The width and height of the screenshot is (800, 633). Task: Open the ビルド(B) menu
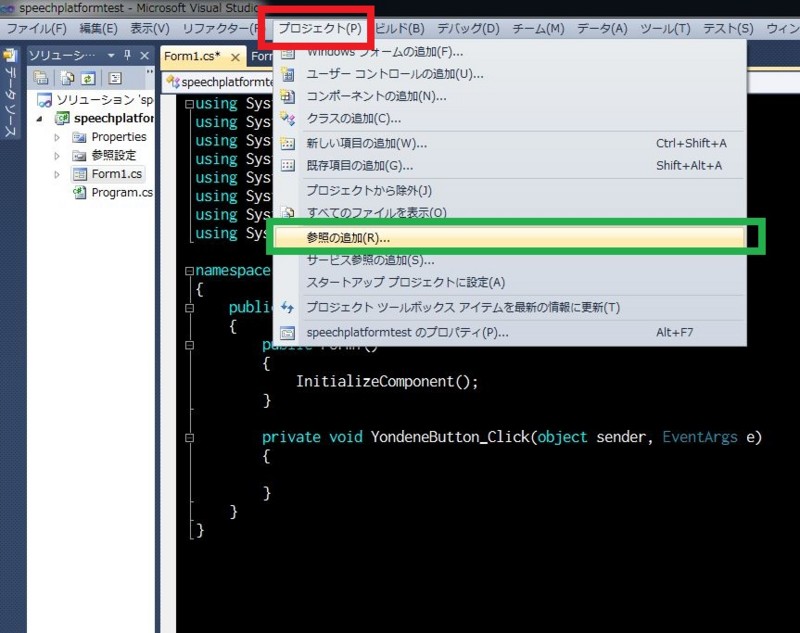399,29
